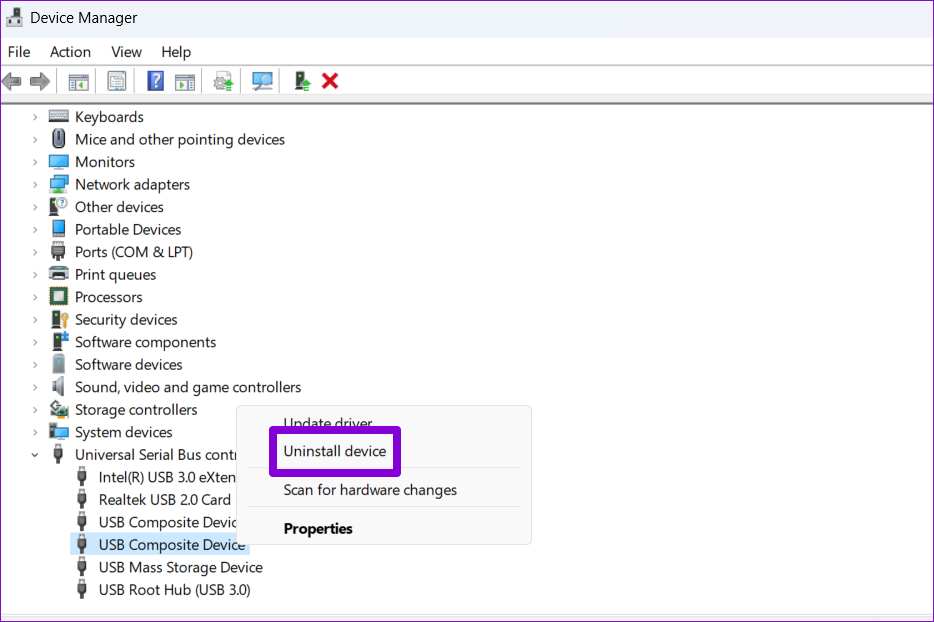
Task: Click the Properties sheet toolbar icon
Action: [x=118, y=81]
